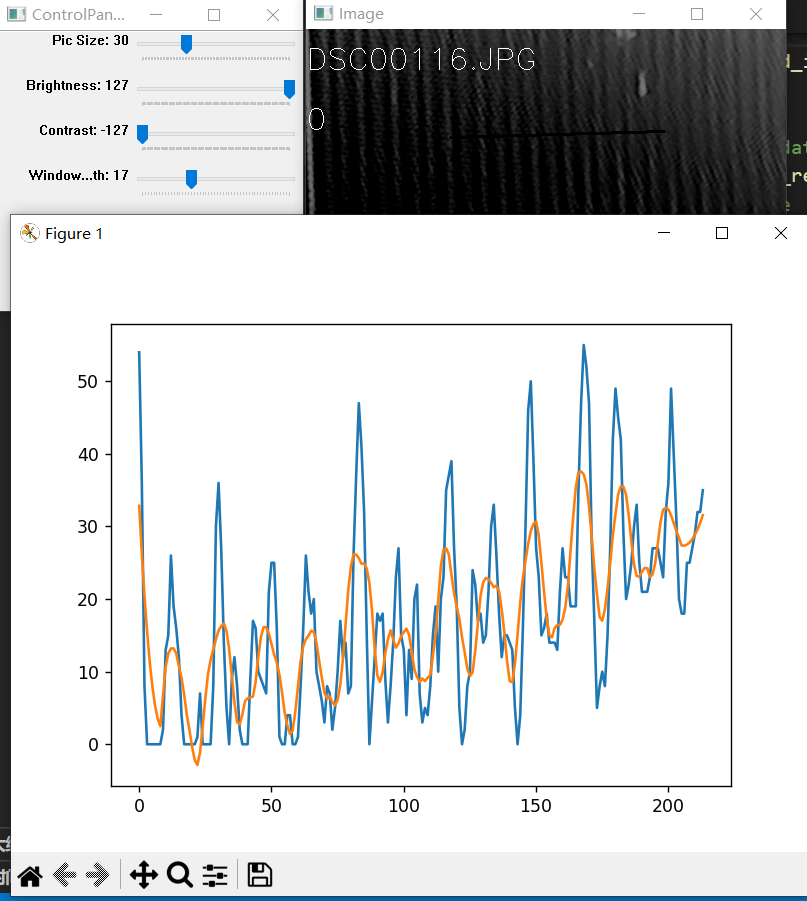Open the Configure subplots settings

215,875
